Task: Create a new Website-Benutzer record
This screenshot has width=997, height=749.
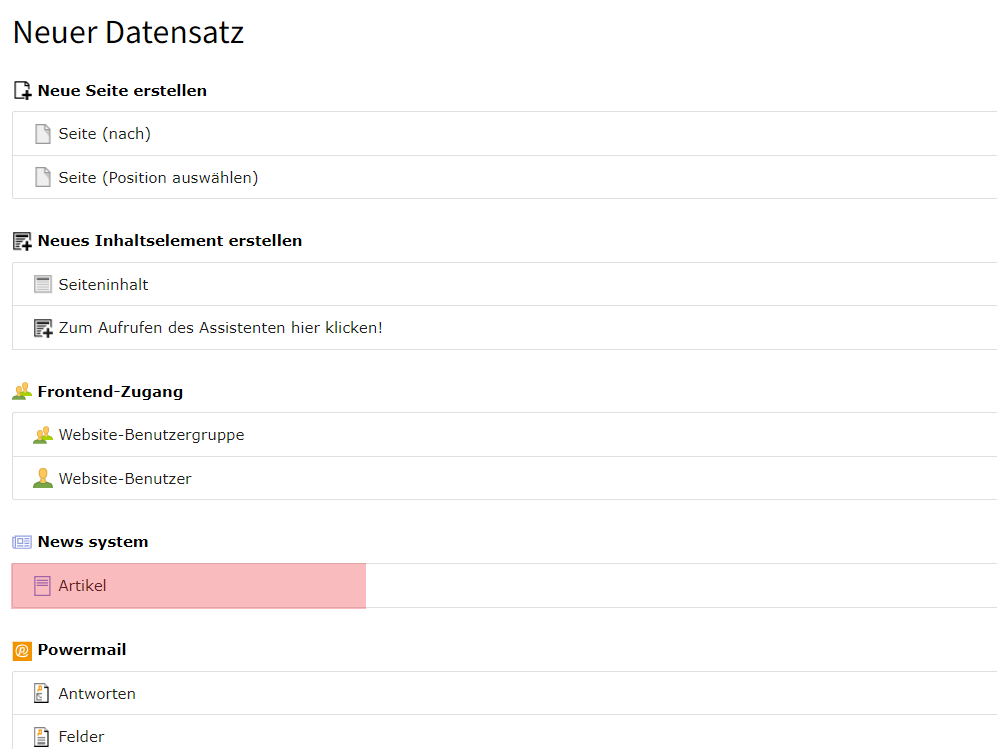Action: point(125,479)
